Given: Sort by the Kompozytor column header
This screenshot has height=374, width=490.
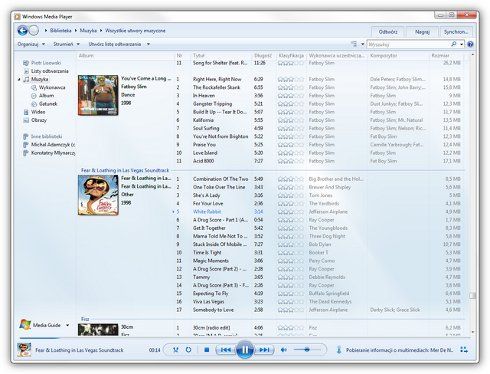Looking at the screenshot, I should pyautogui.click(x=399, y=55).
